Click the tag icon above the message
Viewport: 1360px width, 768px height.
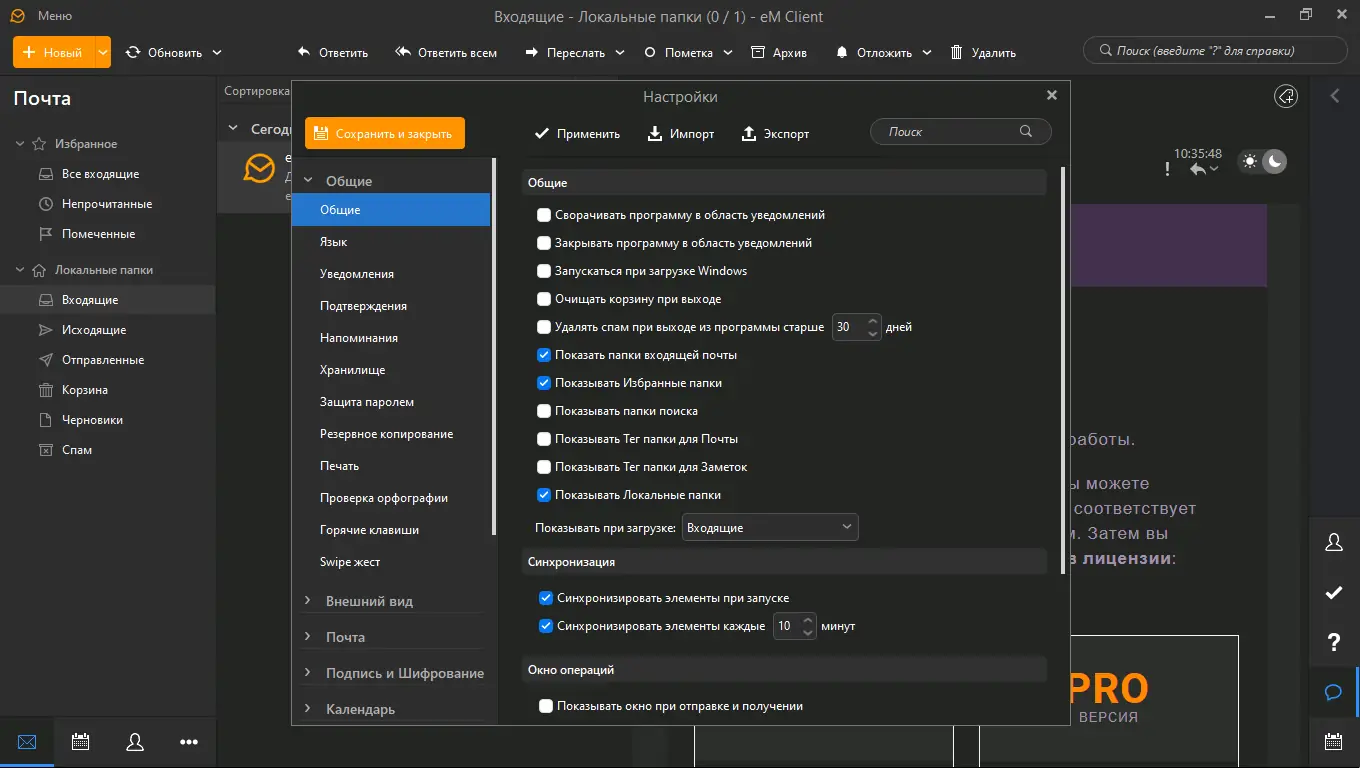tap(1286, 96)
